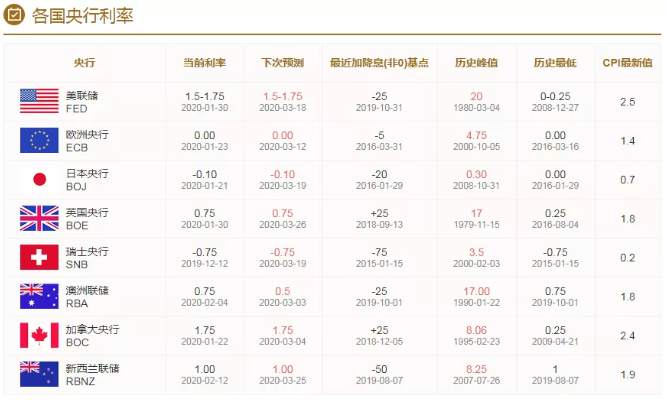Click the United Kingdom flag icon
666x408 pixels.
tap(39, 218)
